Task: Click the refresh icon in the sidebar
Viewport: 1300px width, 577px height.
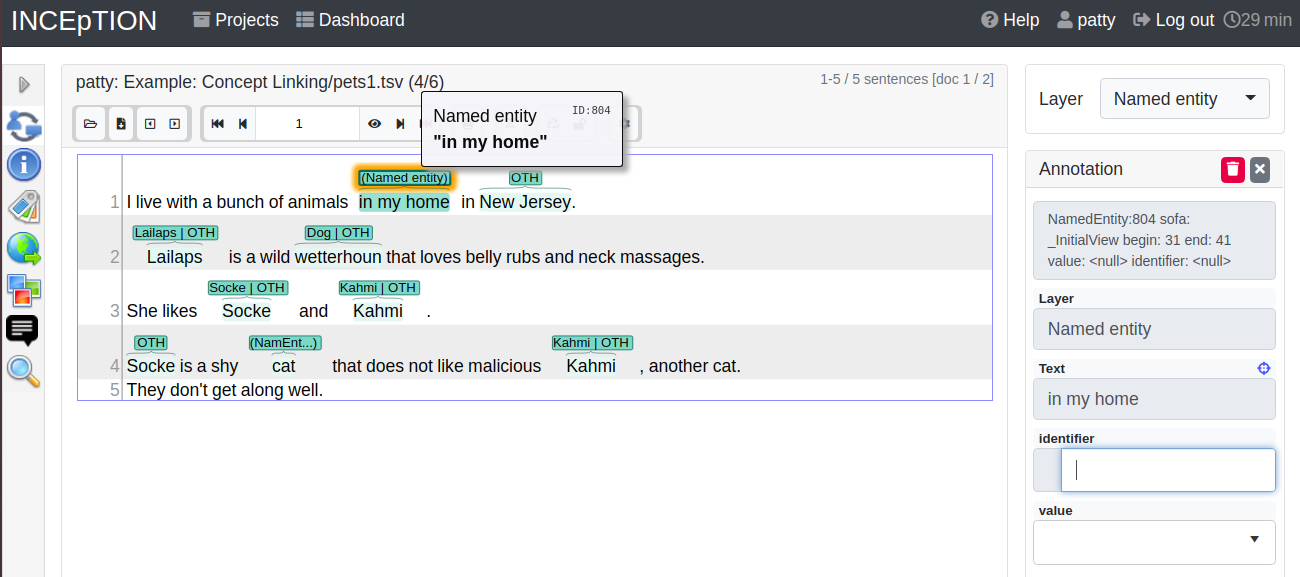Action: (x=23, y=126)
